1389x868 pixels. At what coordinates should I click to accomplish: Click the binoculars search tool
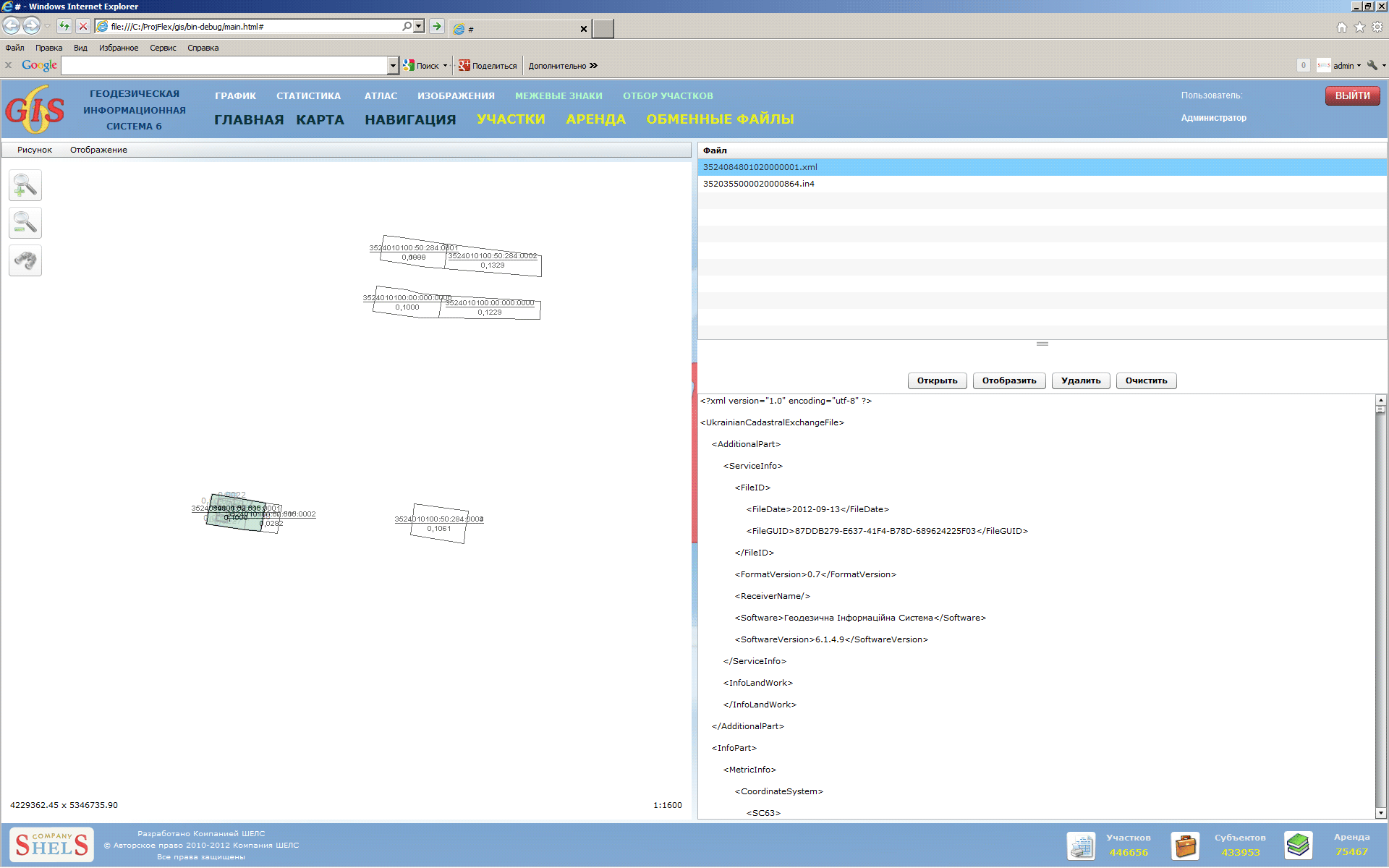[25, 261]
